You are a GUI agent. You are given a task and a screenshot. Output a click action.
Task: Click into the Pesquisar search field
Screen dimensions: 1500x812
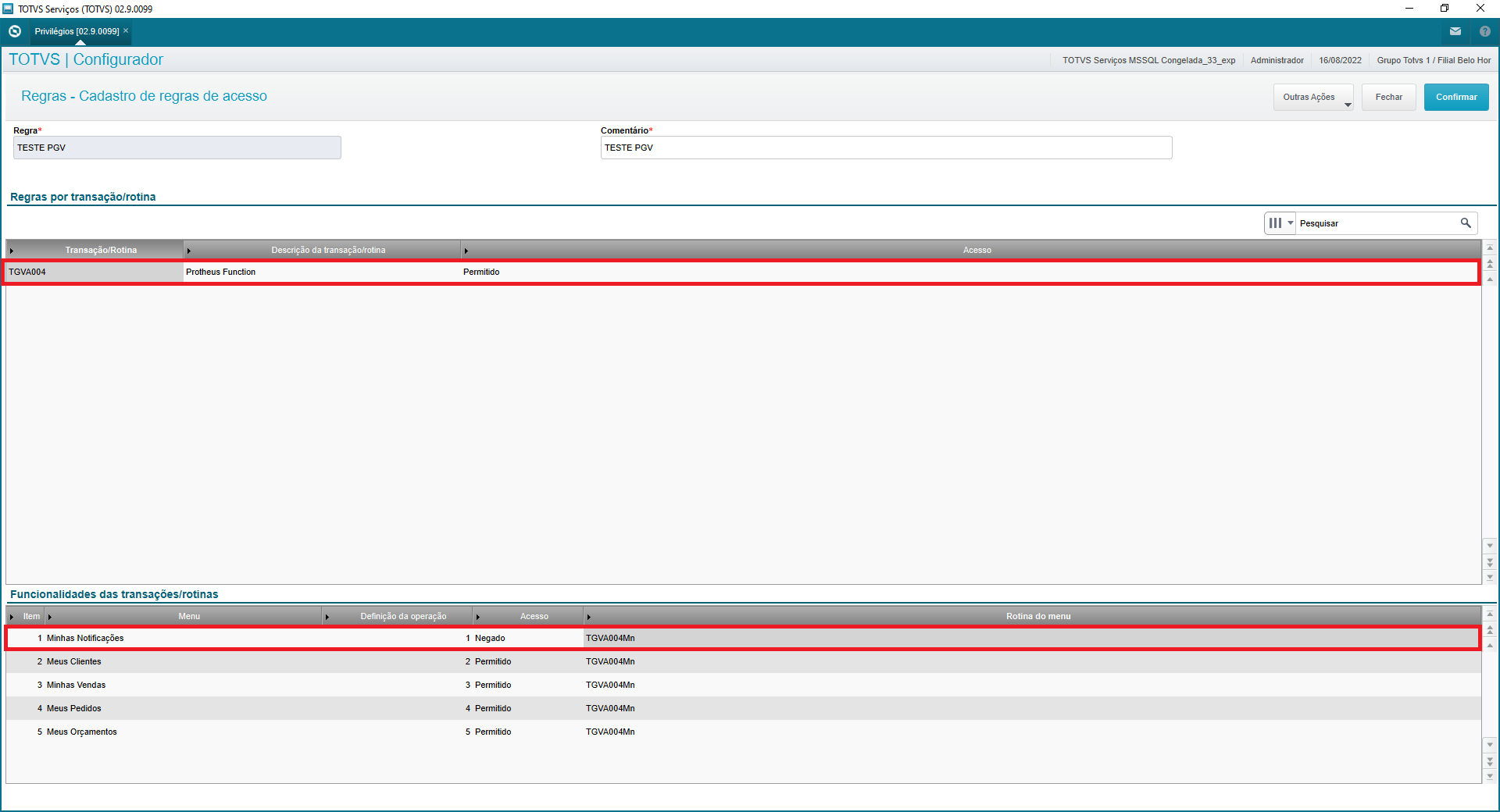point(1377,223)
